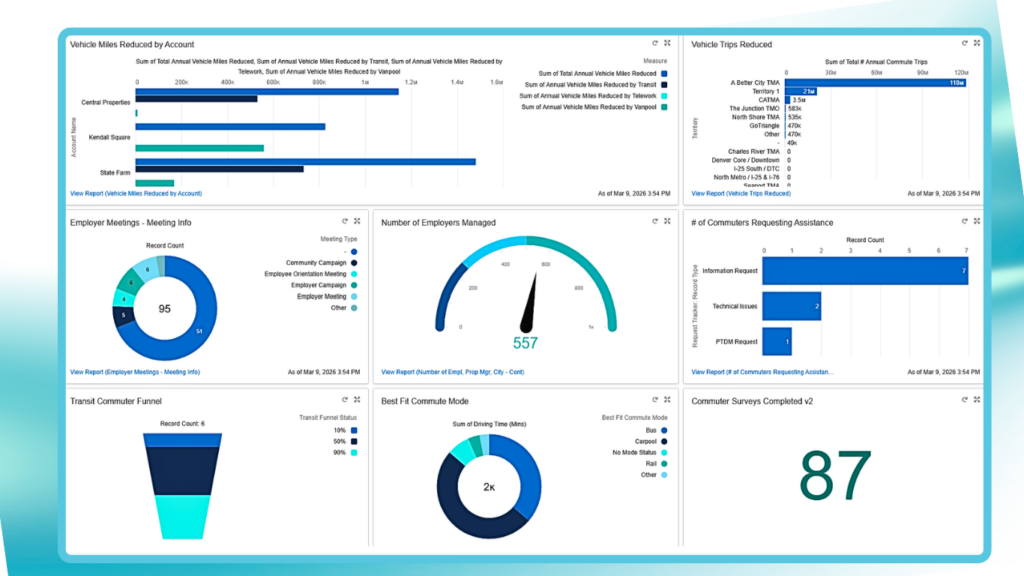Viewport: 1024px width, 576px height.
Task: Refresh the Employer Meetings - Meeting Info widget
Action: tap(343, 222)
